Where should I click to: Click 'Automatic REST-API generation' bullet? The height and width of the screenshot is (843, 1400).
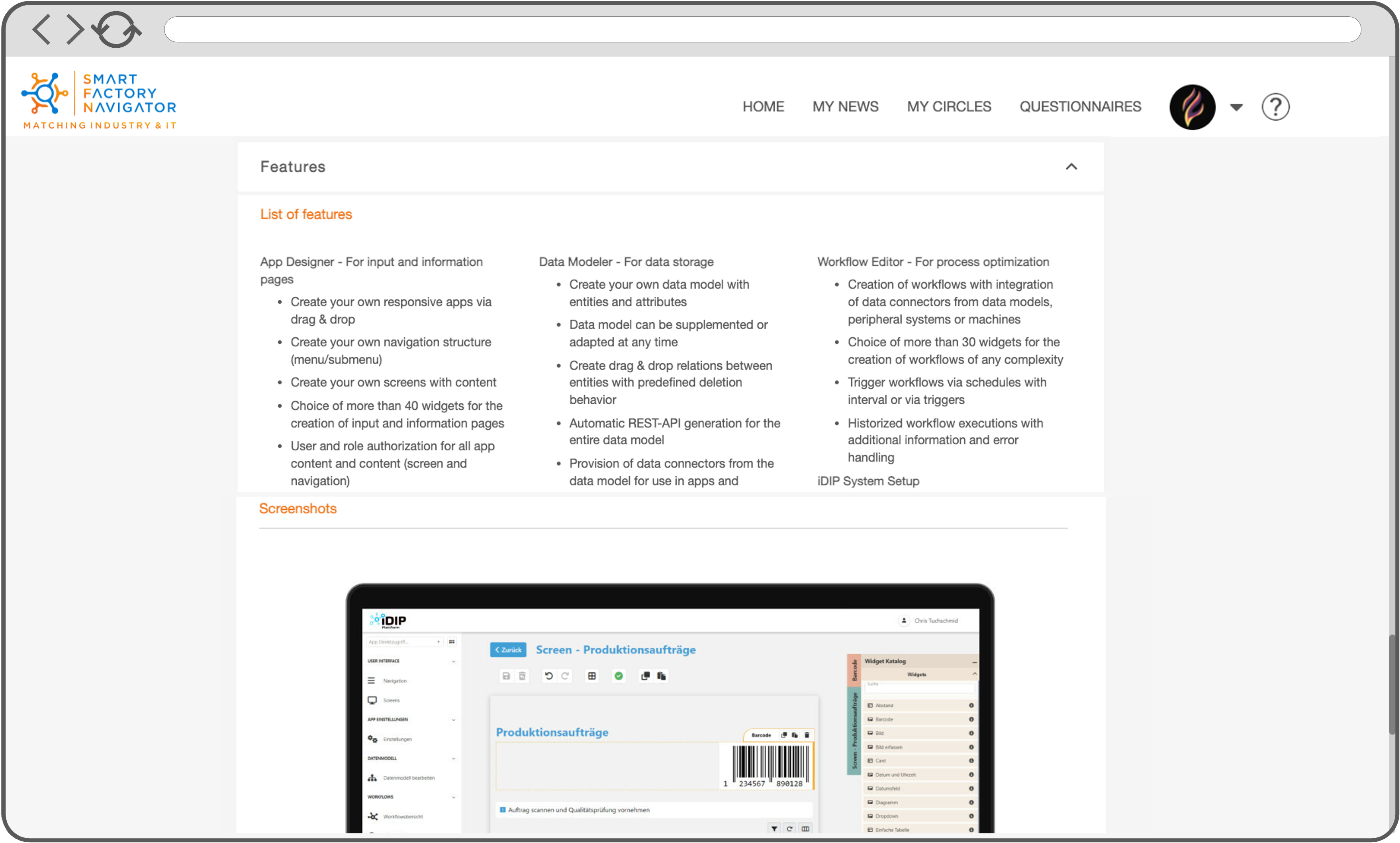(674, 431)
